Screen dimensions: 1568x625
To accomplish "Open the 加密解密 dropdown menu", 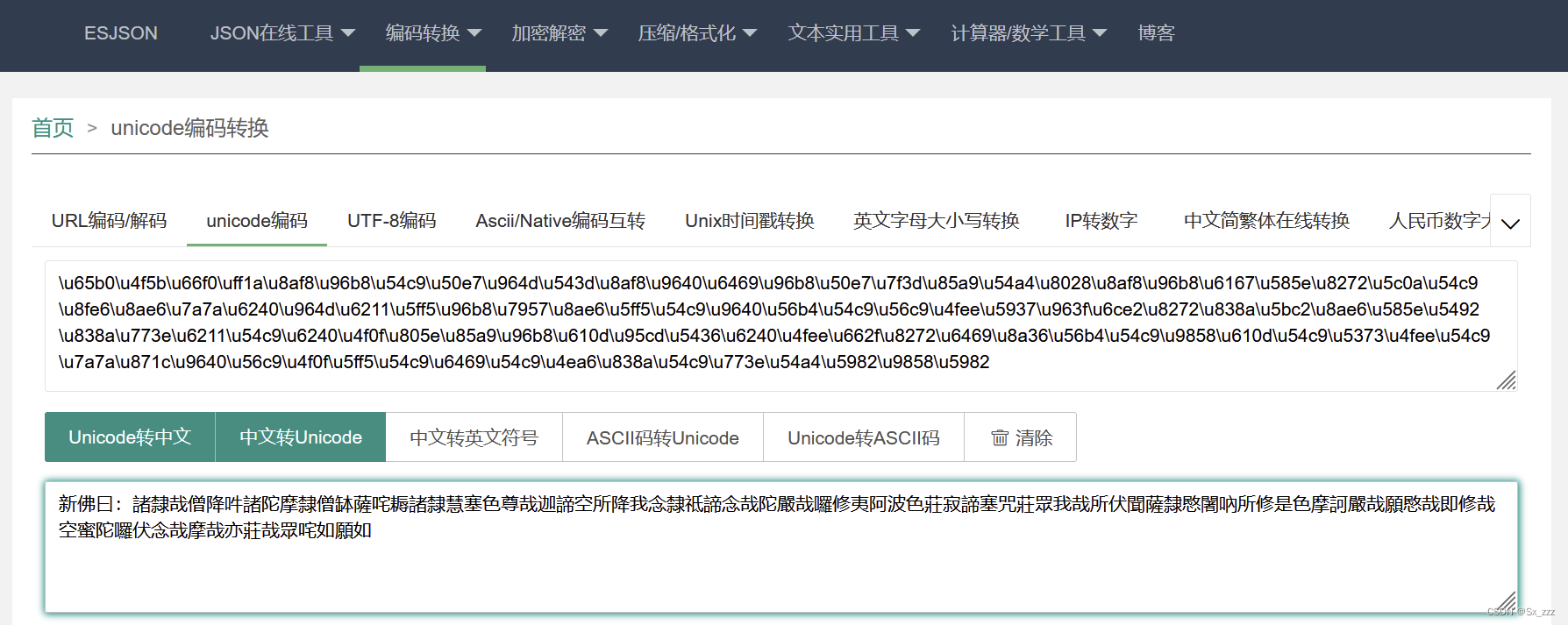I will click(559, 33).
